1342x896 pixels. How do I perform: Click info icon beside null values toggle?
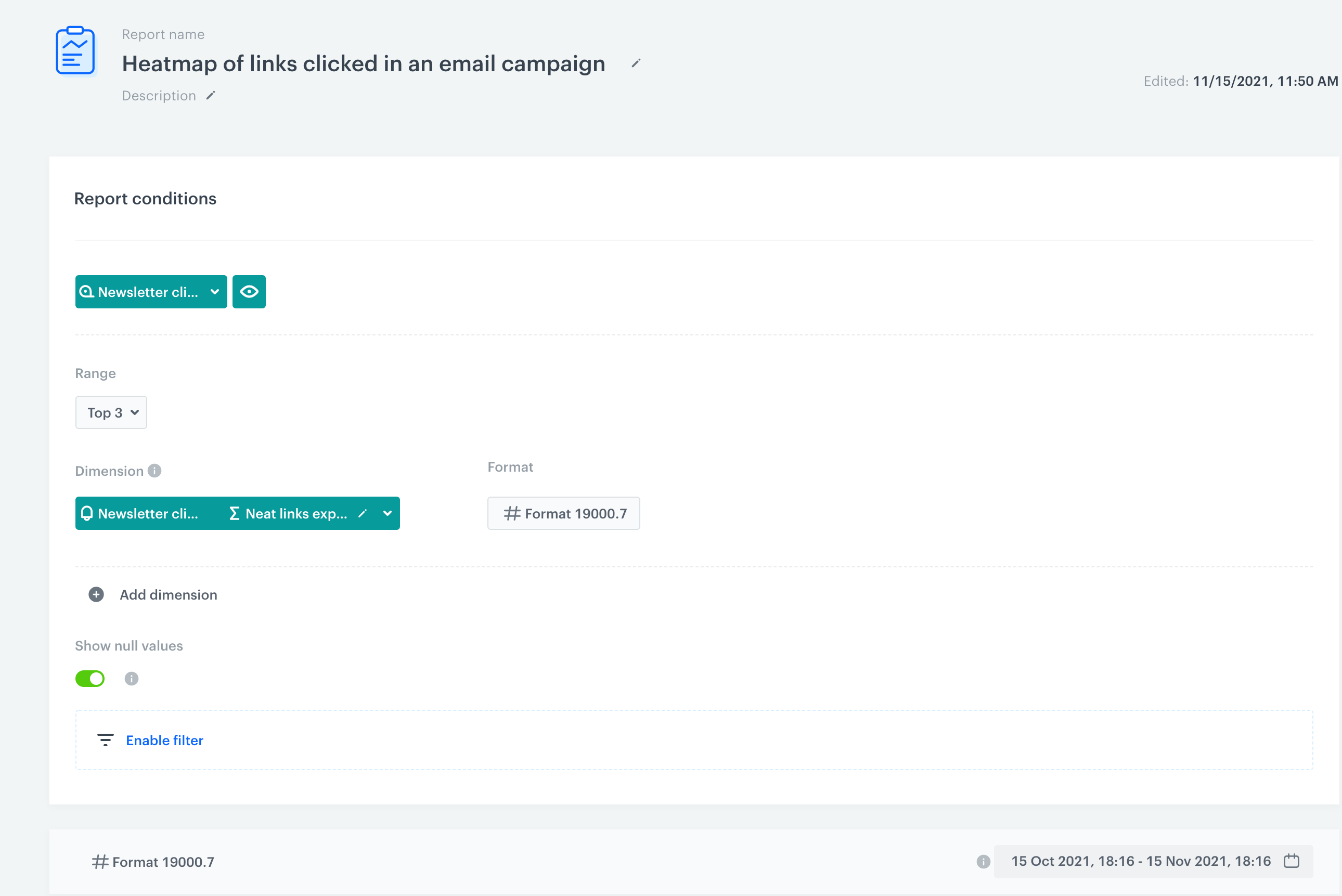coord(132,678)
